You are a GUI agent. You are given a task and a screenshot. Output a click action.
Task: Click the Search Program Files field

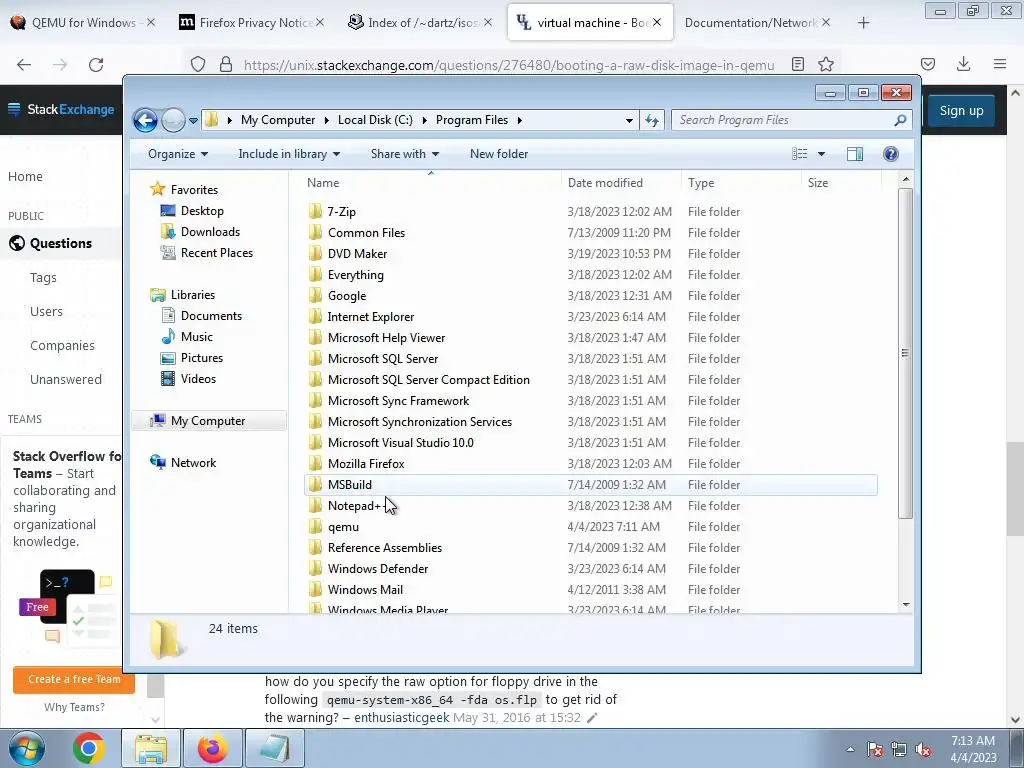click(791, 120)
